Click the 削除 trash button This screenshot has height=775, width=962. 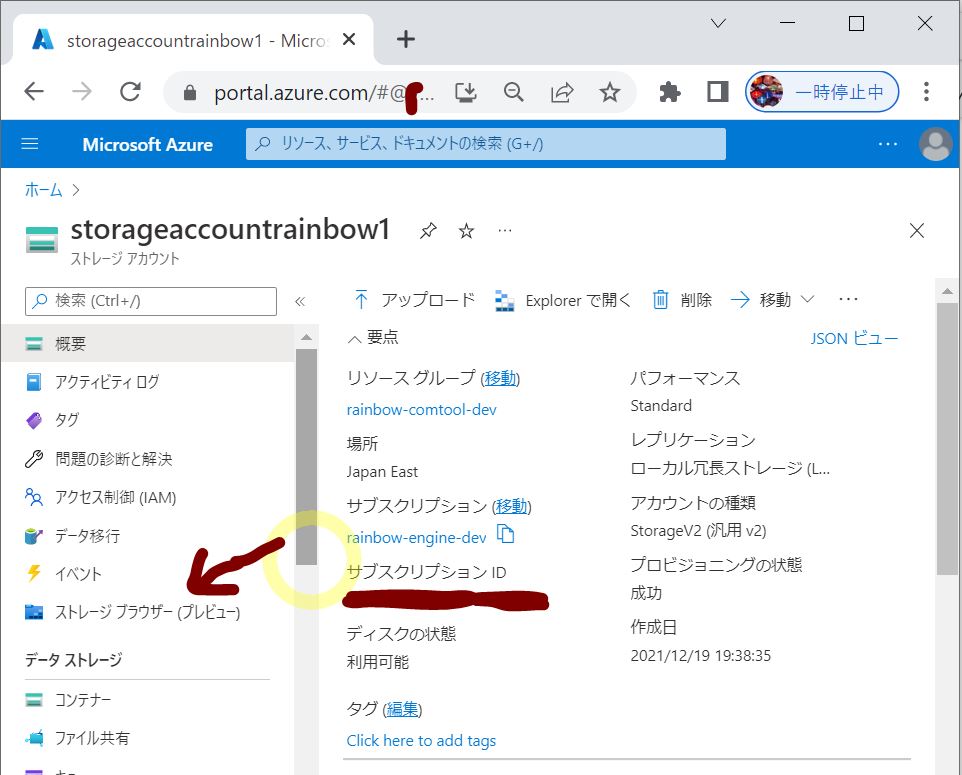[x=682, y=300]
